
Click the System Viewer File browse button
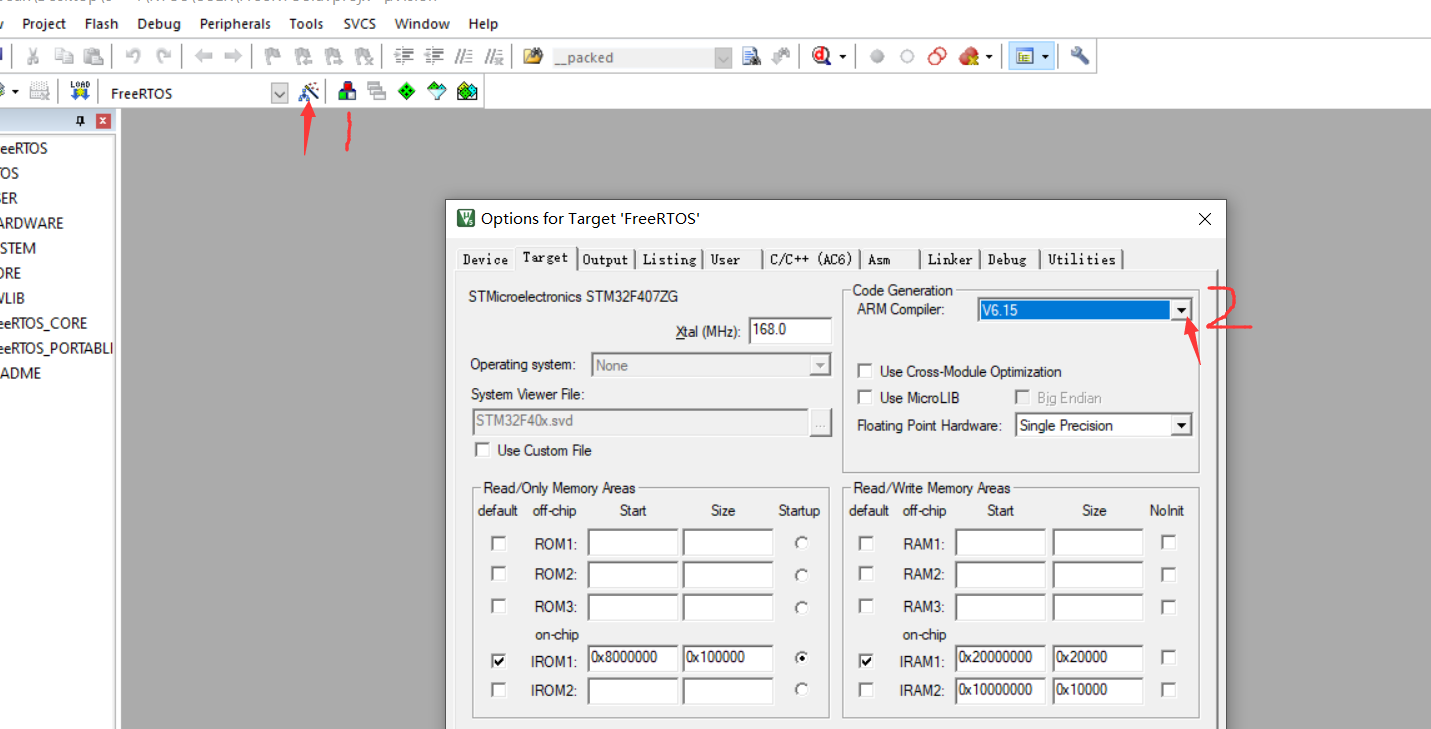[821, 422]
